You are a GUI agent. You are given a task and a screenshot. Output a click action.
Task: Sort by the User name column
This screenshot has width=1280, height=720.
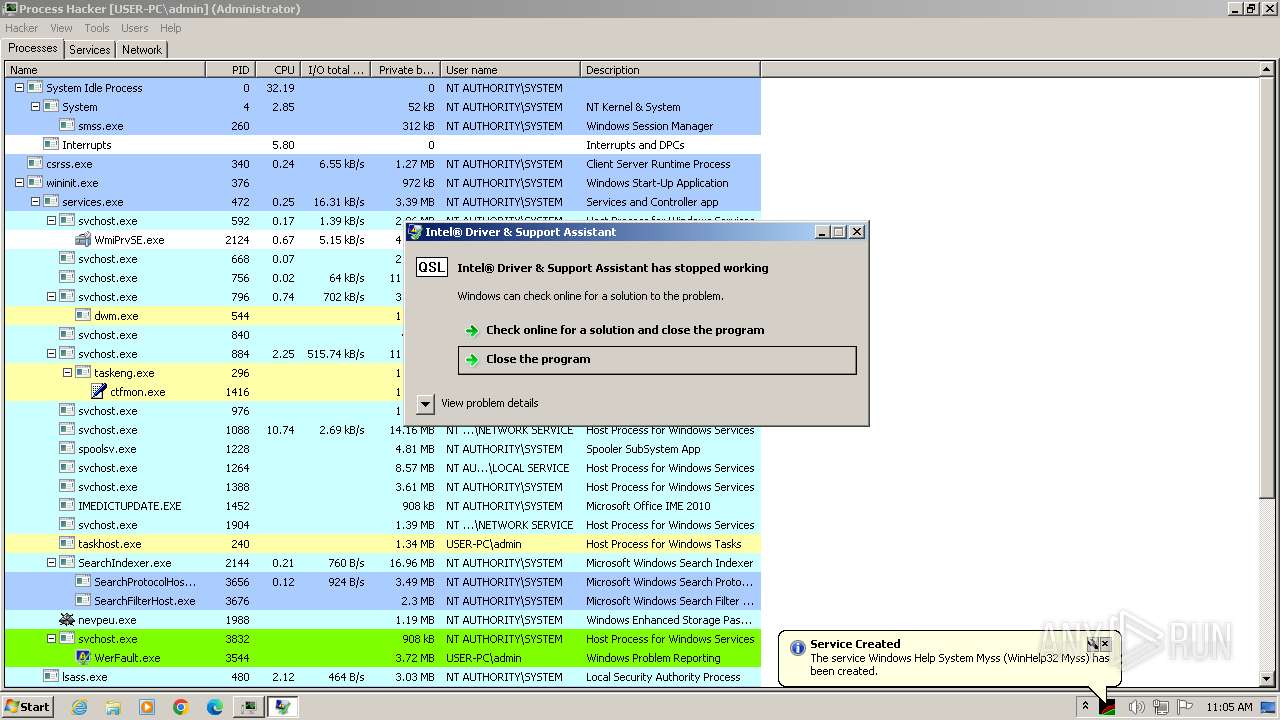click(510, 70)
